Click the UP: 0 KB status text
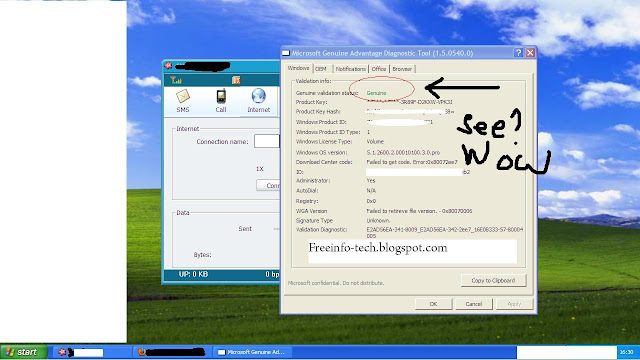This screenshot has width=640, height=360. 193,274
